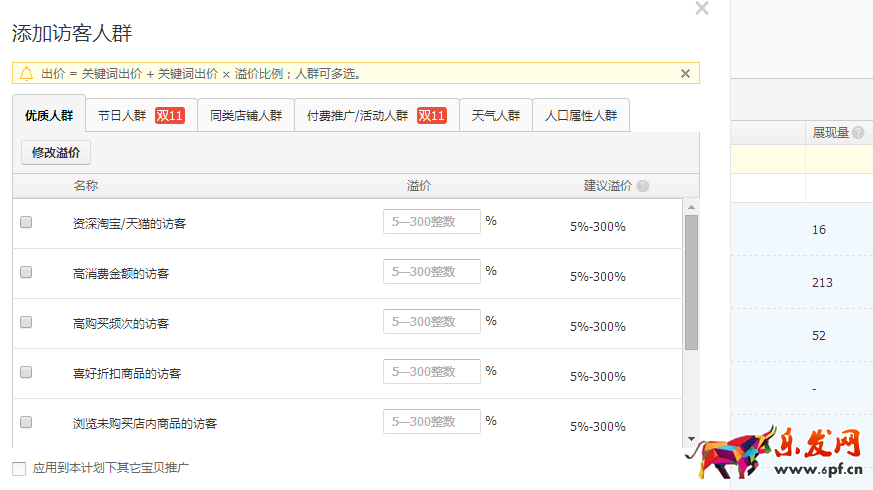The image size is (873, 490).
Task: Click the help icon beside 建议溢价
Action: 643,186
